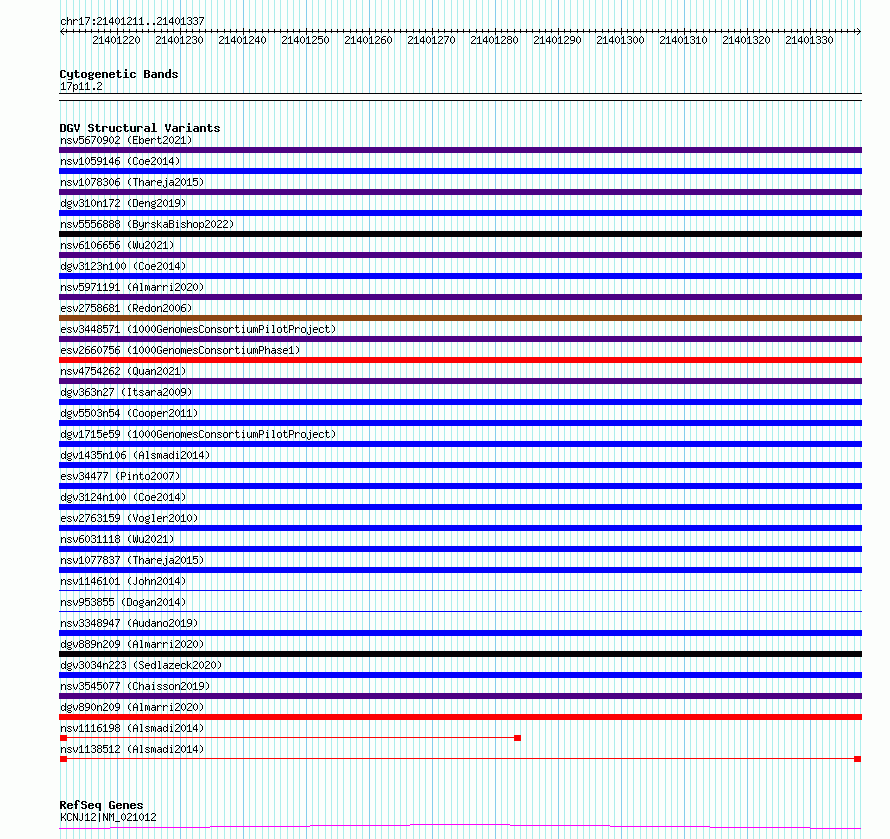Click the KCNJ12|NM_021012 gene label
The image size is (890, 839).
(108, 817)
